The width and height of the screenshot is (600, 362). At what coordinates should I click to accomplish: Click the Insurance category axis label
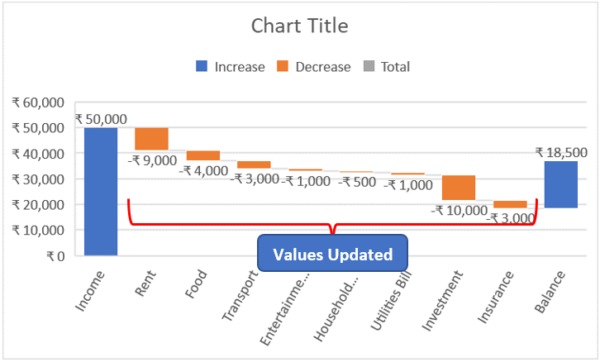496,297
